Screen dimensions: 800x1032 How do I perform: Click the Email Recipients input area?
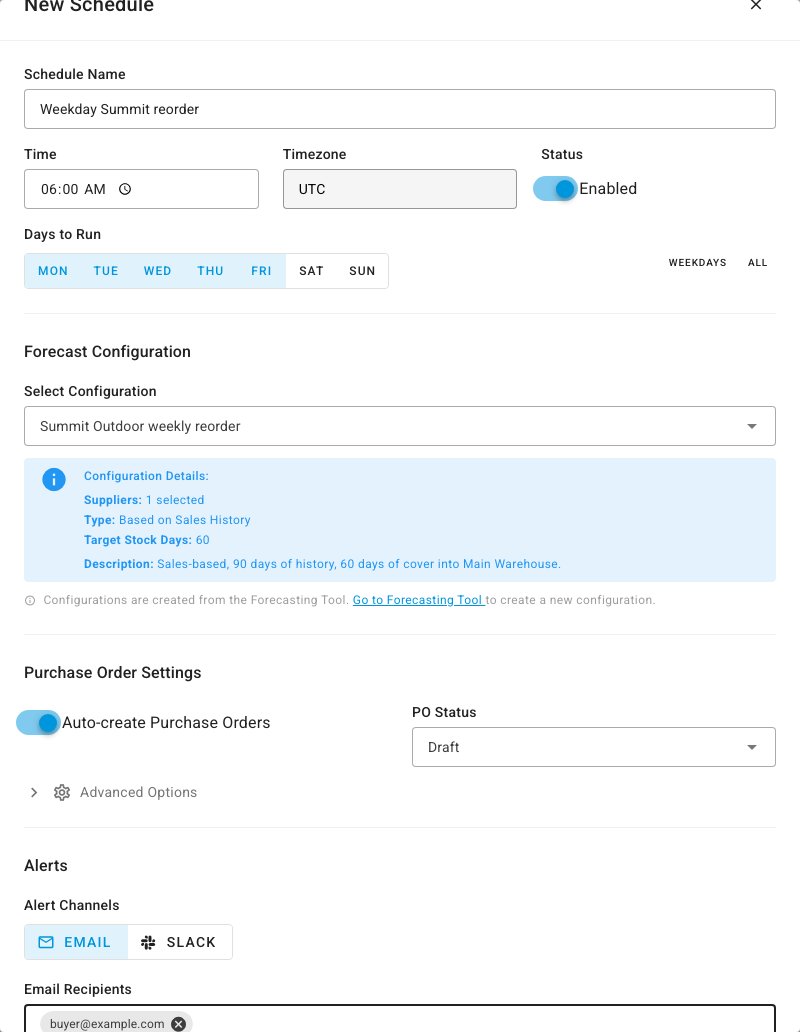point(400,1019)
